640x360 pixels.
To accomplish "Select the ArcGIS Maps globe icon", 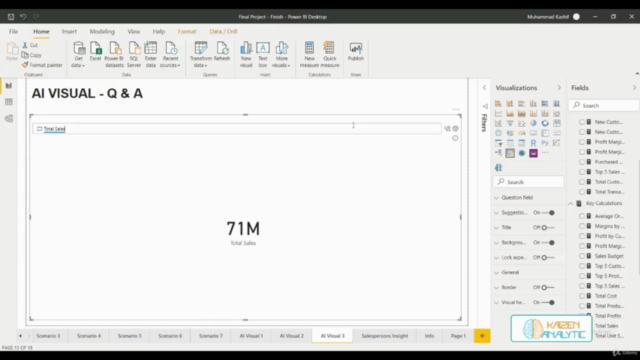I will point(522,153).
